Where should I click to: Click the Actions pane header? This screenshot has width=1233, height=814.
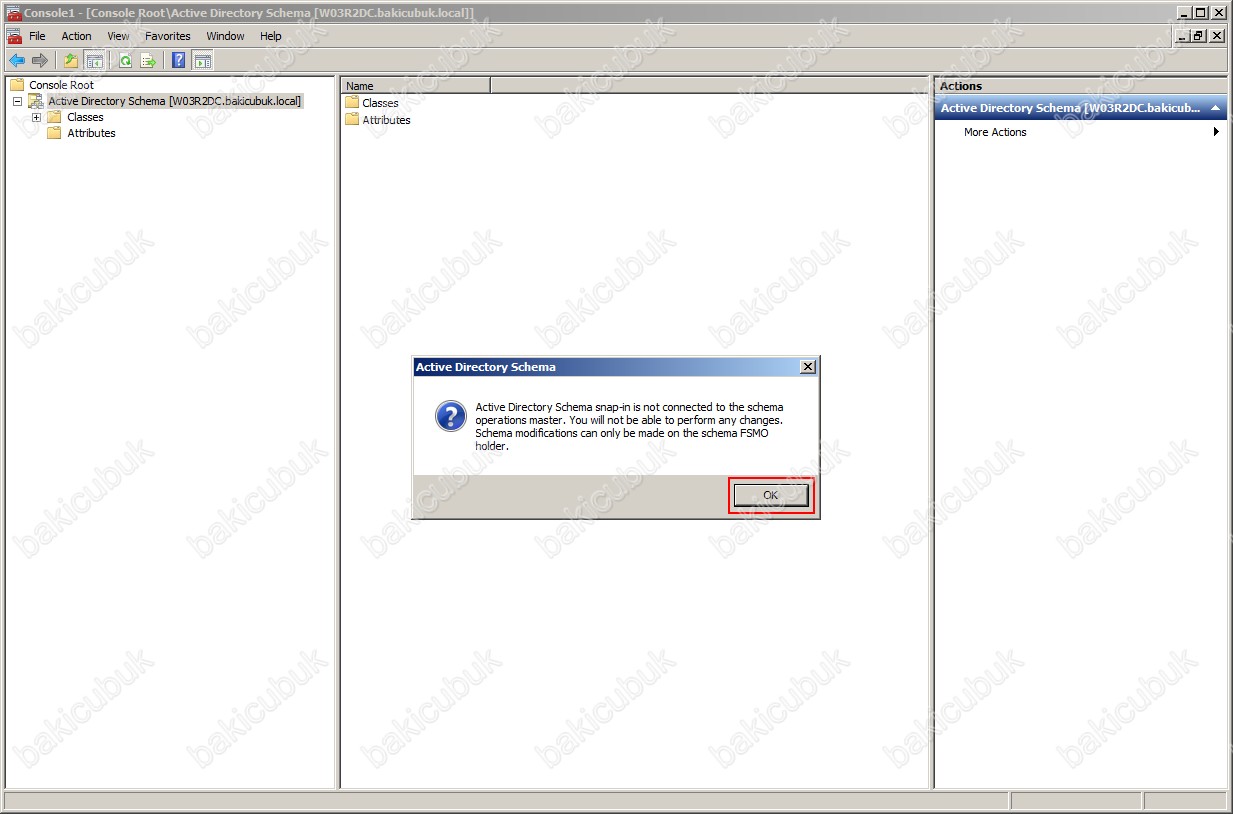pos(1081,86)
